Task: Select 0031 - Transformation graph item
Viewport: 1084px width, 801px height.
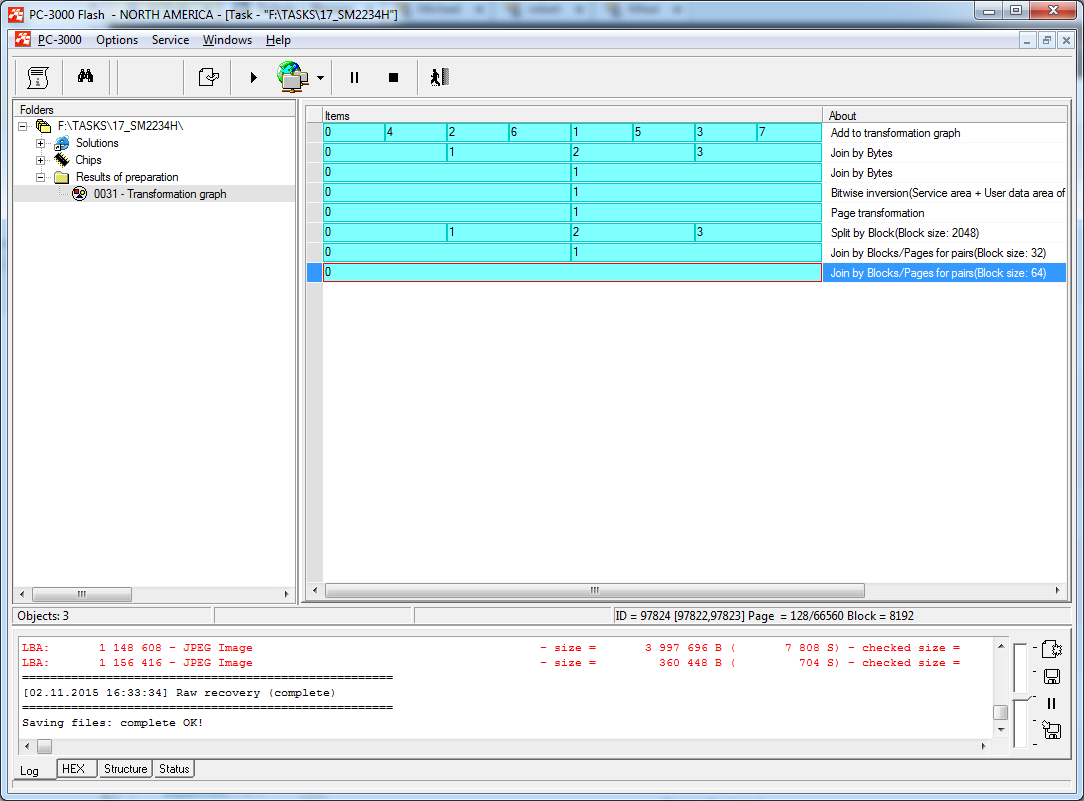Action: point(159,194)
